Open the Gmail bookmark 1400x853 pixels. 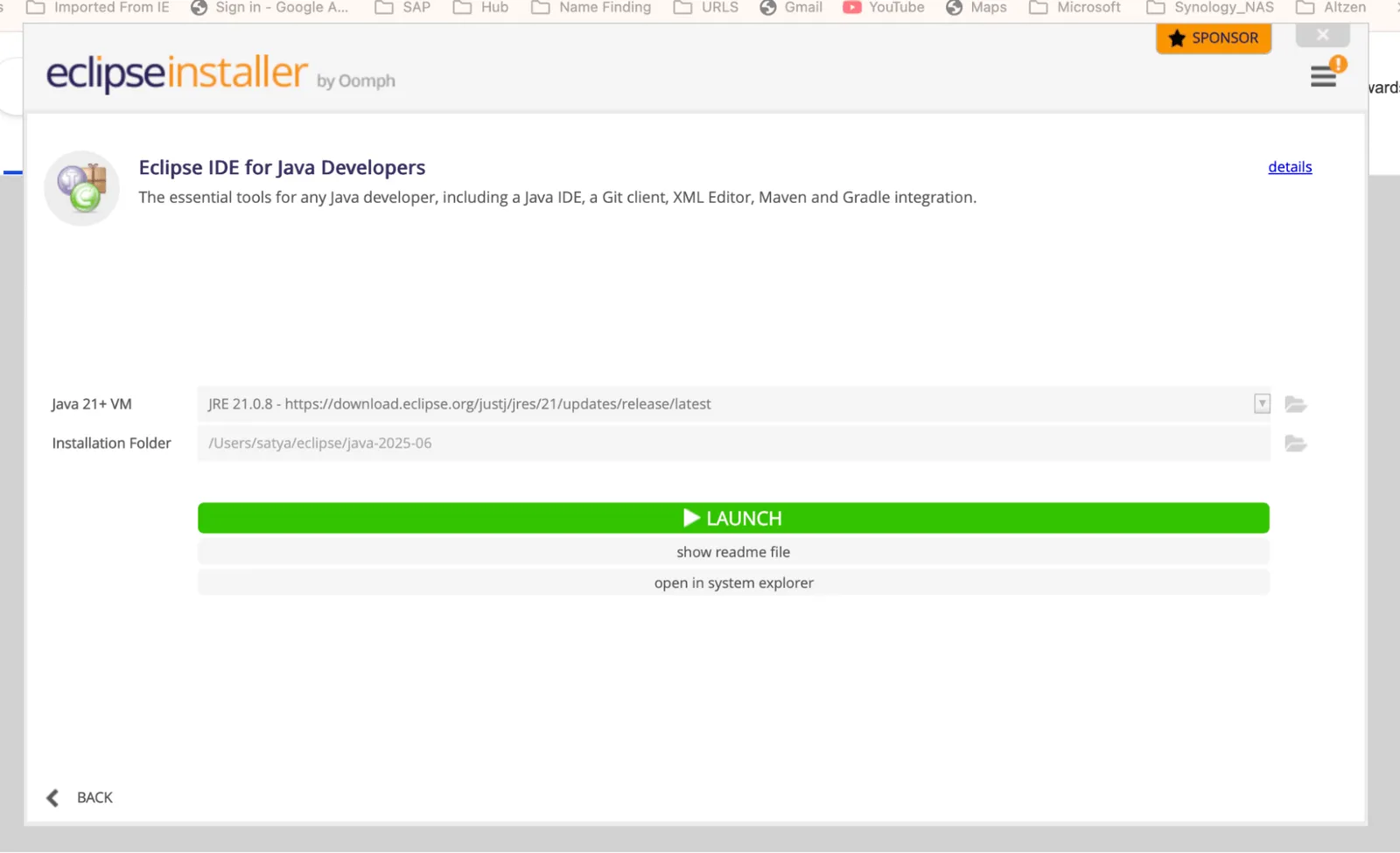[x=791, y=7]
